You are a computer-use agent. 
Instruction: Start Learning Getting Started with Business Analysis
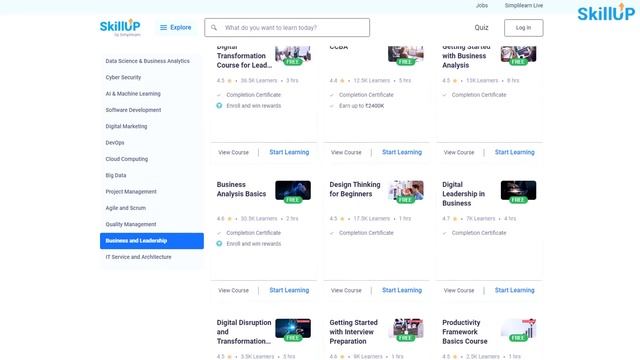pyautogui.click(x=514, y=152)
